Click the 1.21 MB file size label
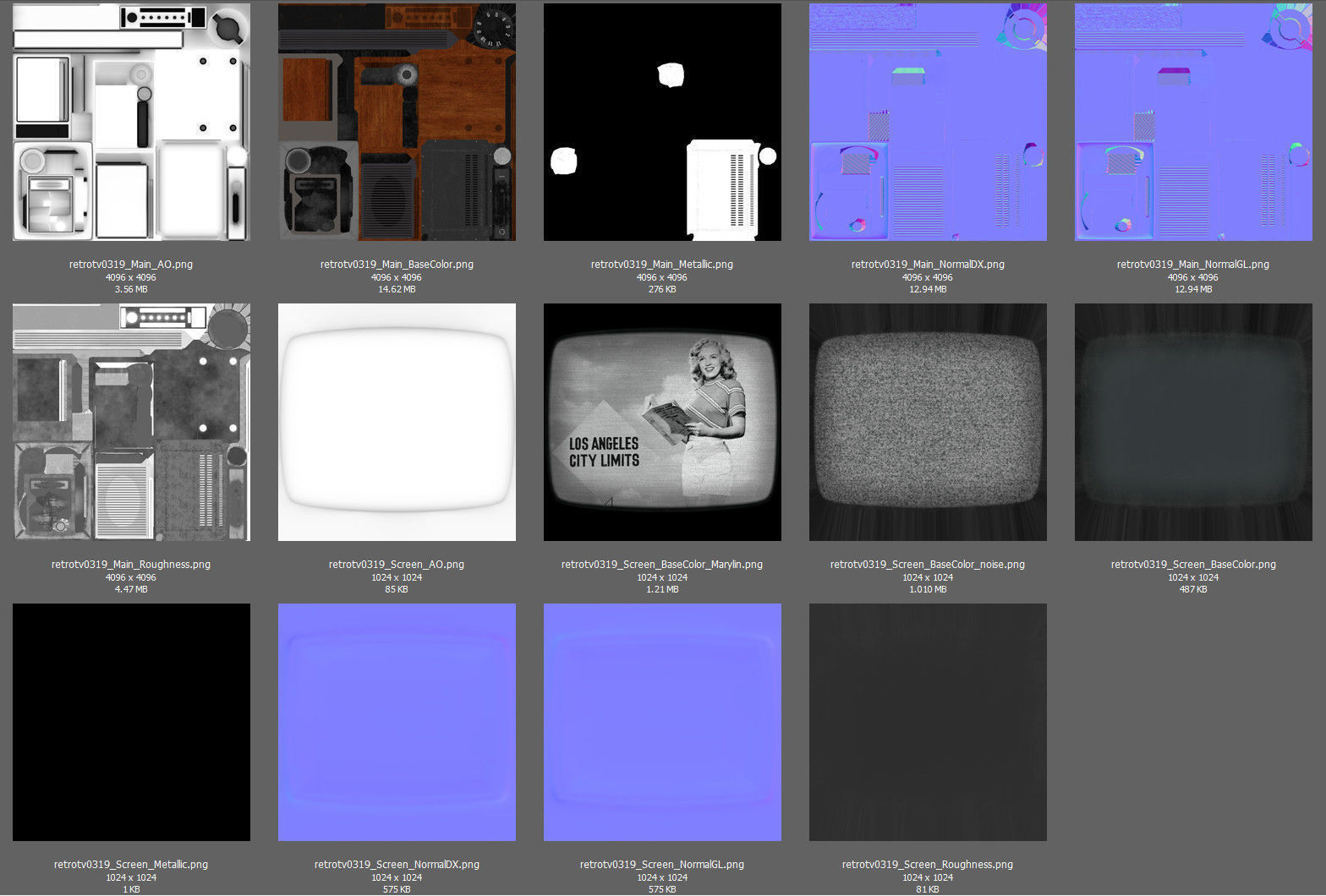The width and height of the screenshot is (1326, 896). 662,589
